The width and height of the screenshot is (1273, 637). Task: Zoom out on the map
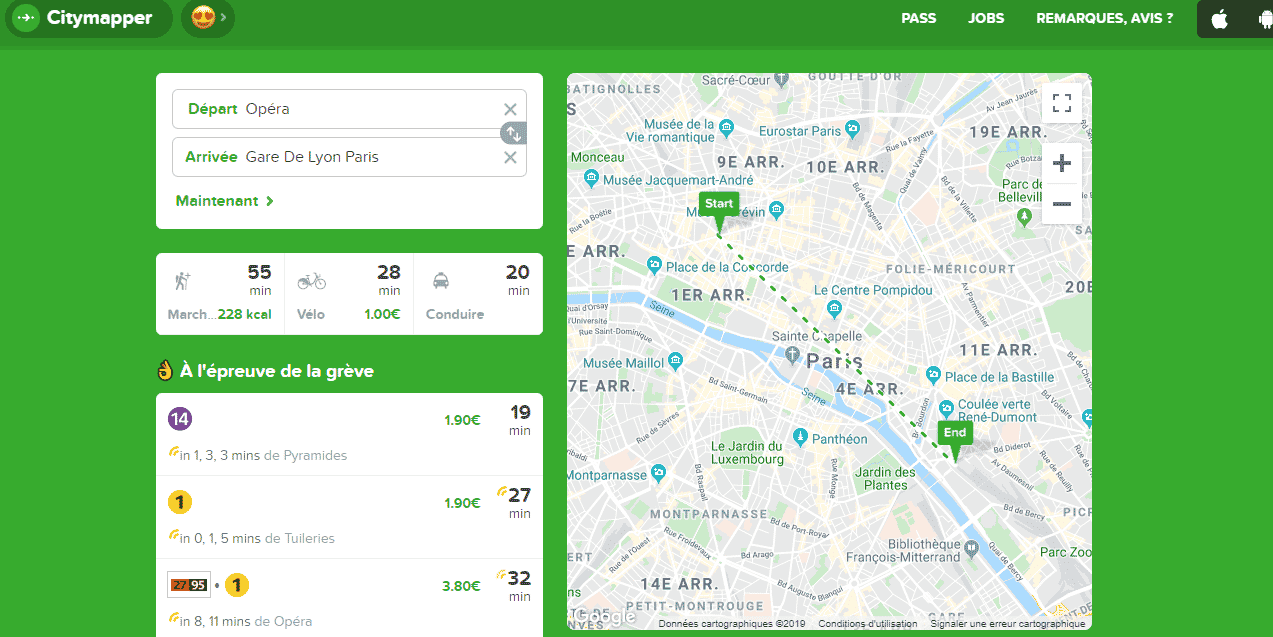tap(1062, 204)
